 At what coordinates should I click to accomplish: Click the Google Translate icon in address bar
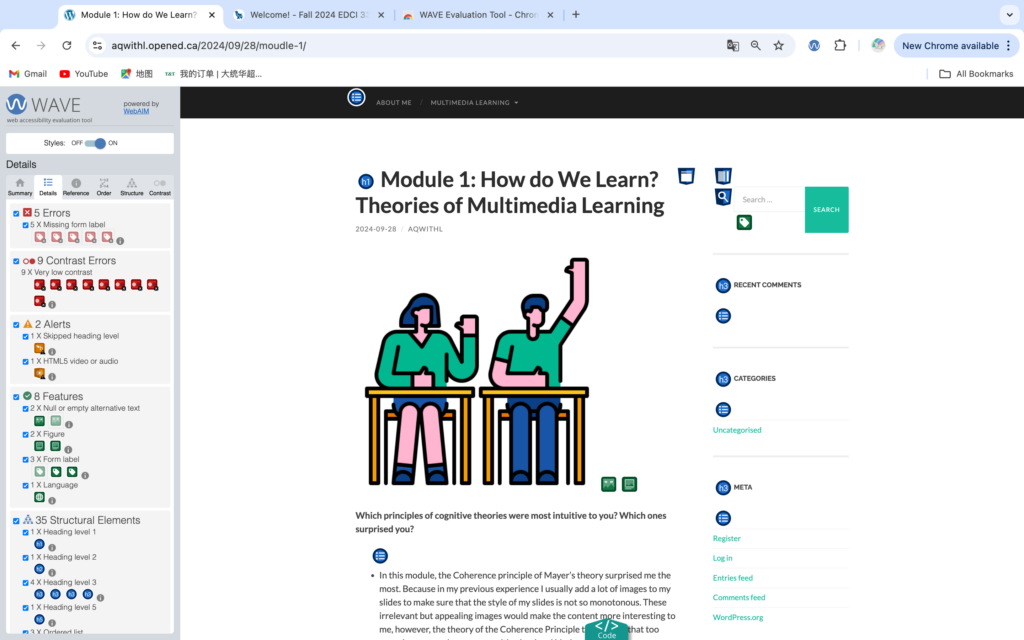coord(733,46)
